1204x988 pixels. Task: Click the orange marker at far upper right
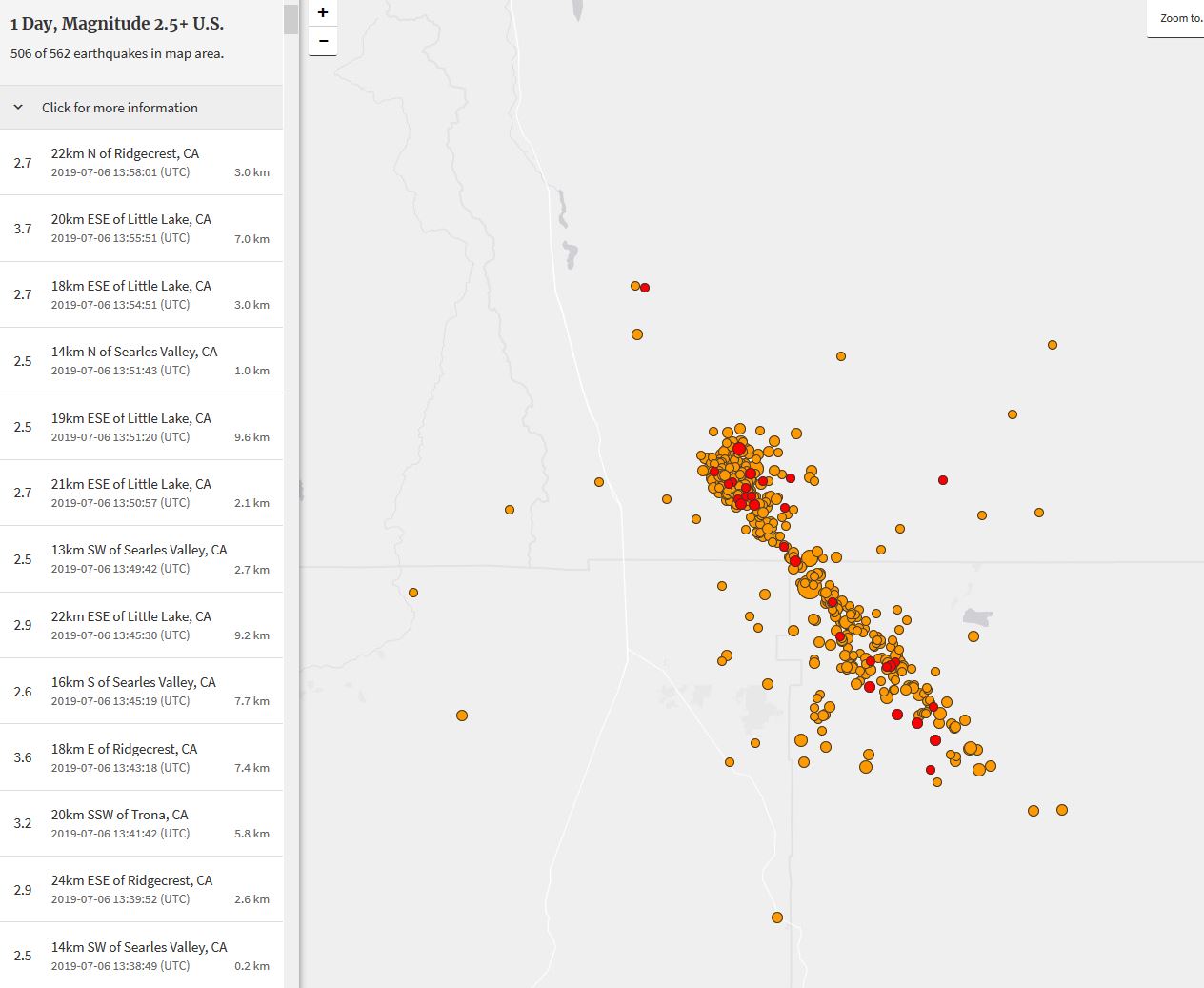[x=1053, y=345]
